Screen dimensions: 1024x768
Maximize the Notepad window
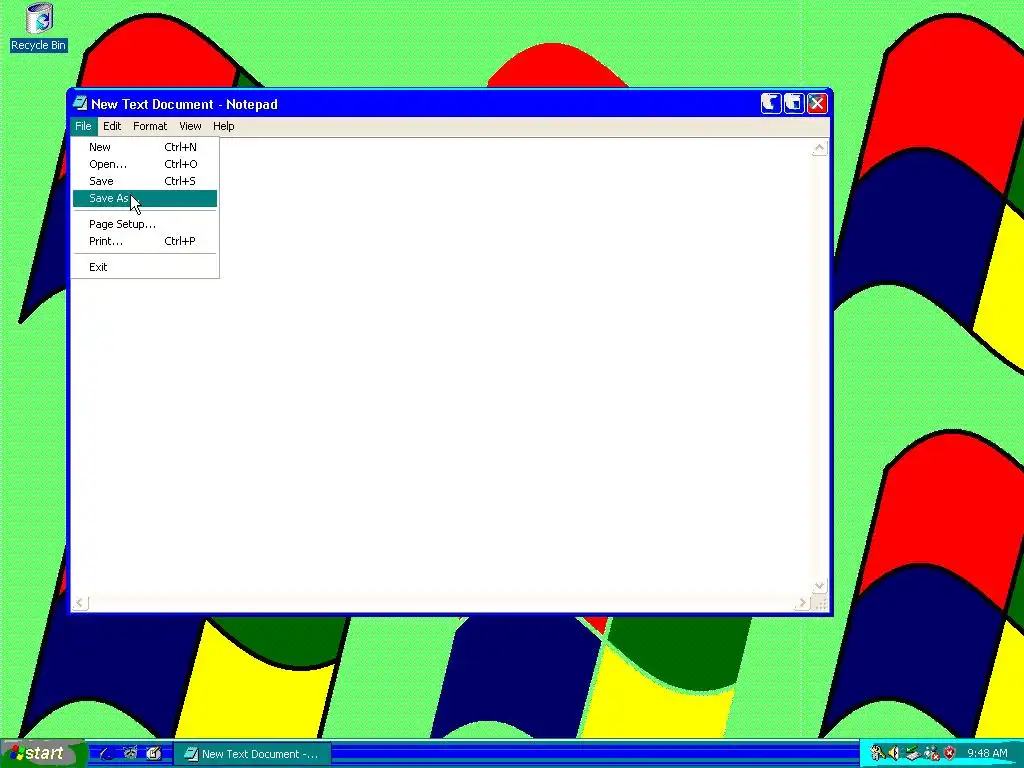[x=793, y=103]
